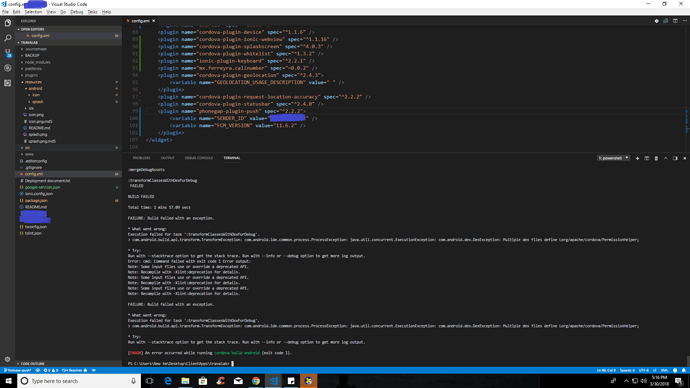Select the powershell terminal dropdown
Viewport: 690px width, 388px height.
click(x=613, y=158)
